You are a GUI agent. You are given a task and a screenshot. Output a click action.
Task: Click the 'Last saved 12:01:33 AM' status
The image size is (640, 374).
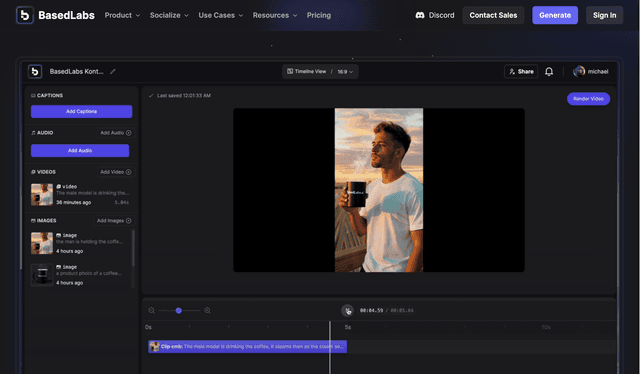click(180, 96)
